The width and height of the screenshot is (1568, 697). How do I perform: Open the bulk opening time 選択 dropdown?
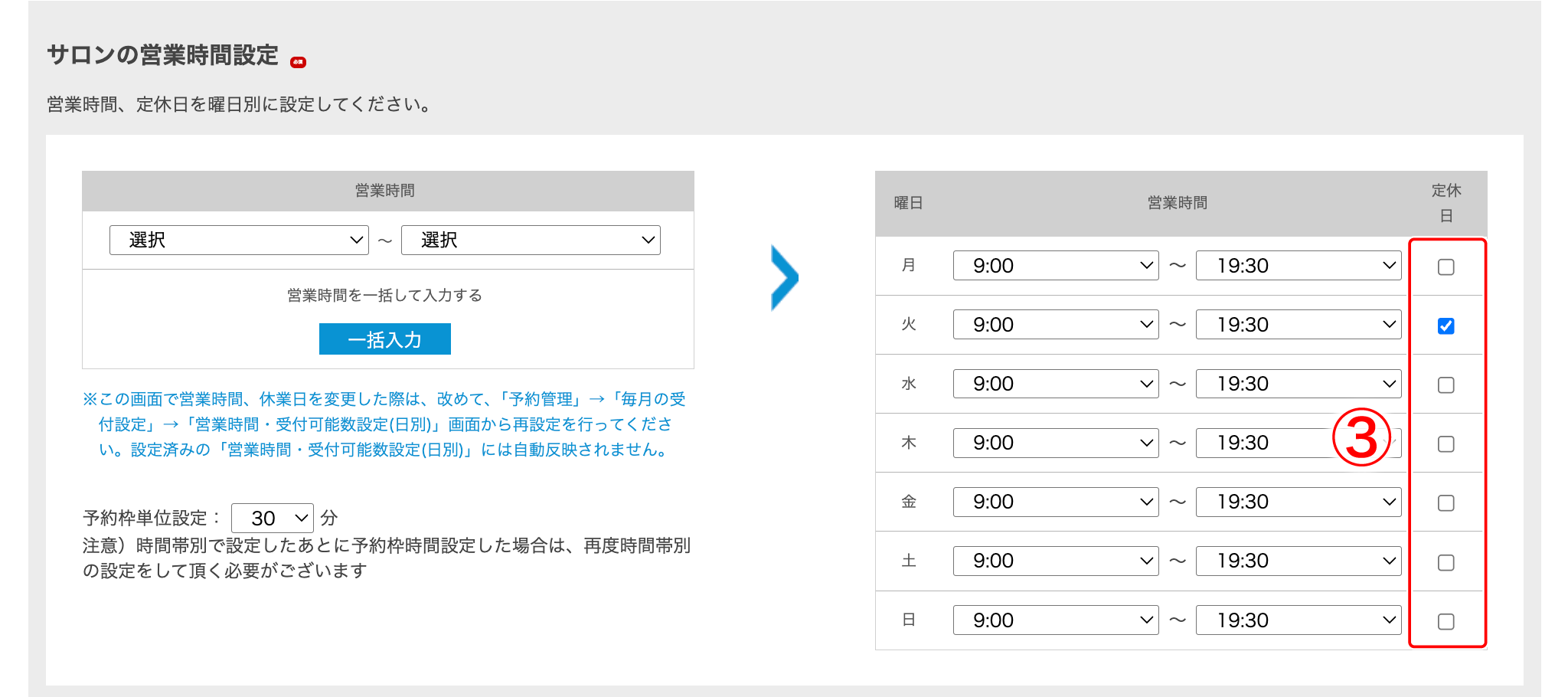coord(239,240)
